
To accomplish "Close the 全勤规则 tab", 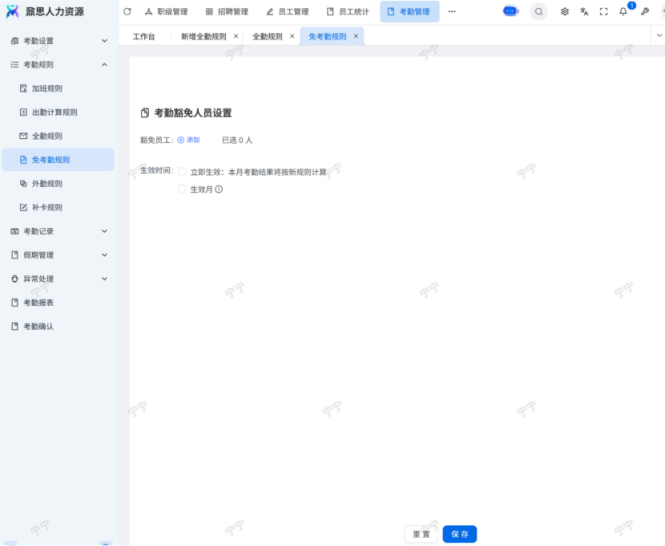I will tap(292, 36).
